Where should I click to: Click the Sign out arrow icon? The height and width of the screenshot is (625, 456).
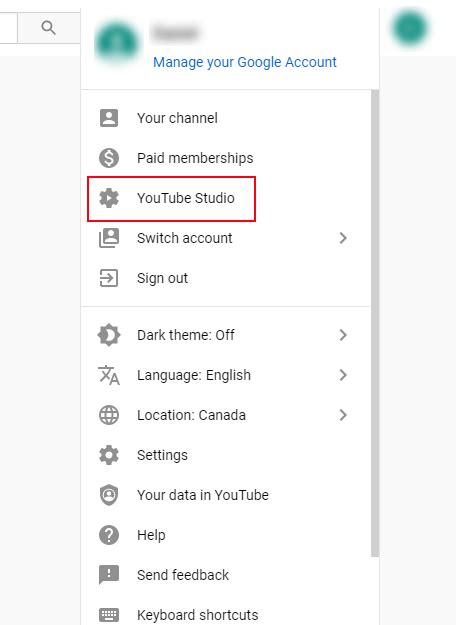[109, 278]
